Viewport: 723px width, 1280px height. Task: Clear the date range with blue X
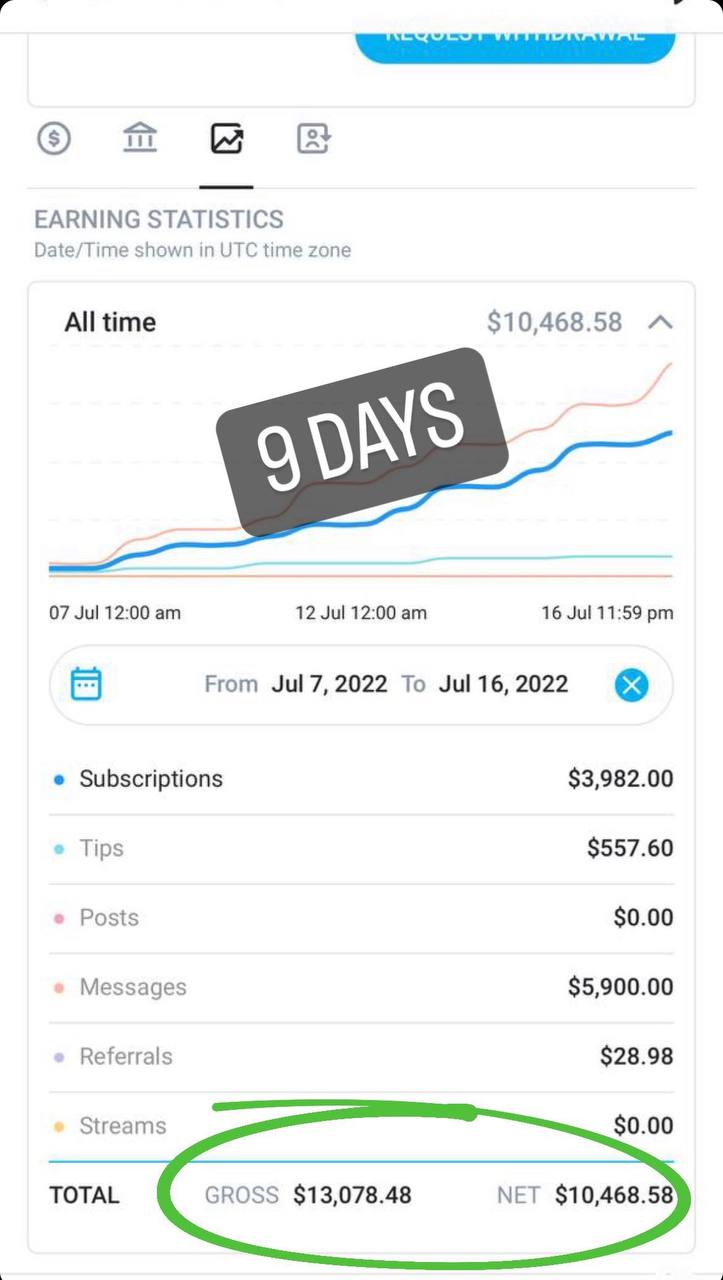tap(631, 685)
